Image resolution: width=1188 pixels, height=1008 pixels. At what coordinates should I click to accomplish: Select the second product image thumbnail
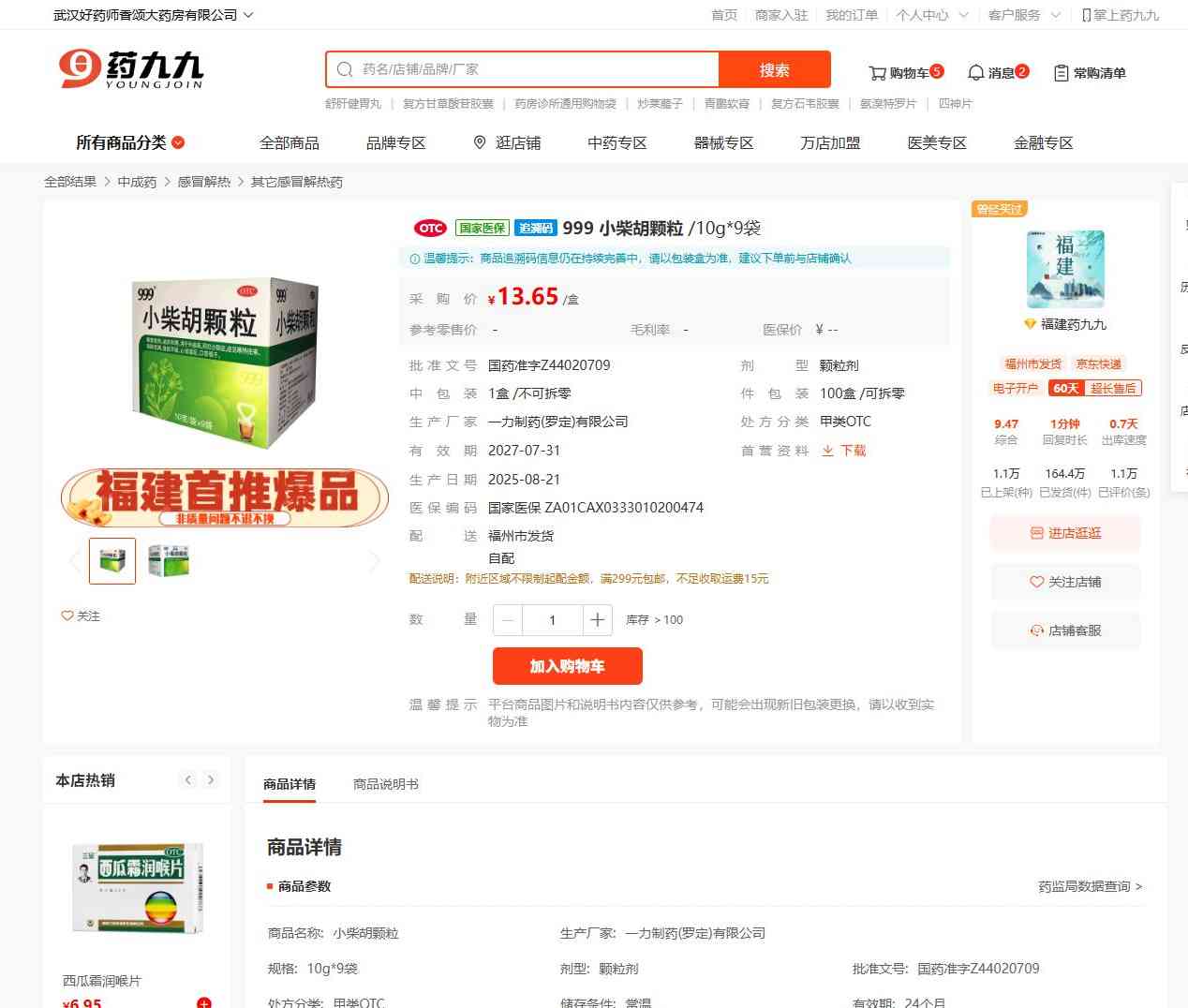(169, 561)
